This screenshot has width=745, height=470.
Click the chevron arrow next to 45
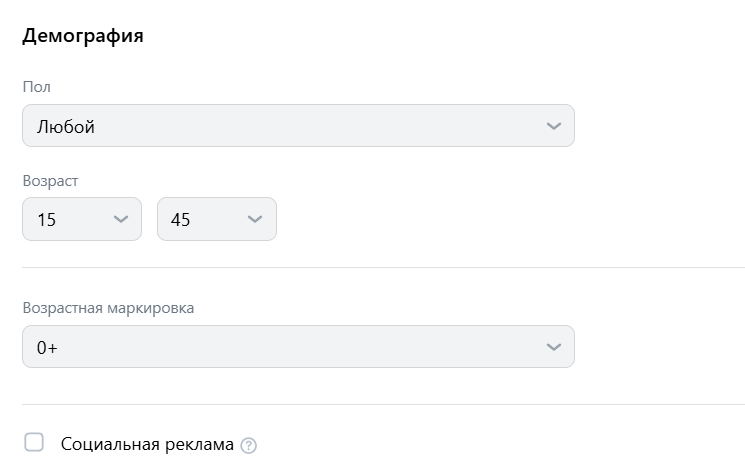pyautogui.click(x=255, y=219)
